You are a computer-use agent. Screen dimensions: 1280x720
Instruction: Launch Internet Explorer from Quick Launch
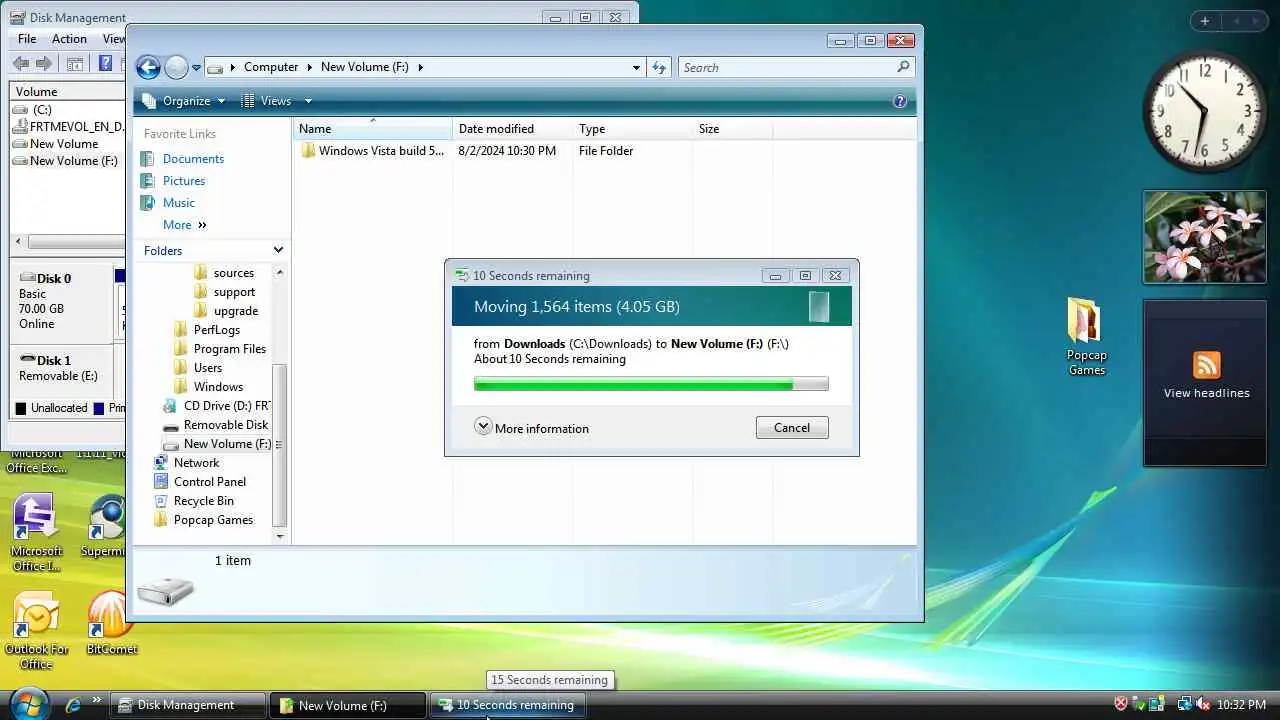click(72, 705)
